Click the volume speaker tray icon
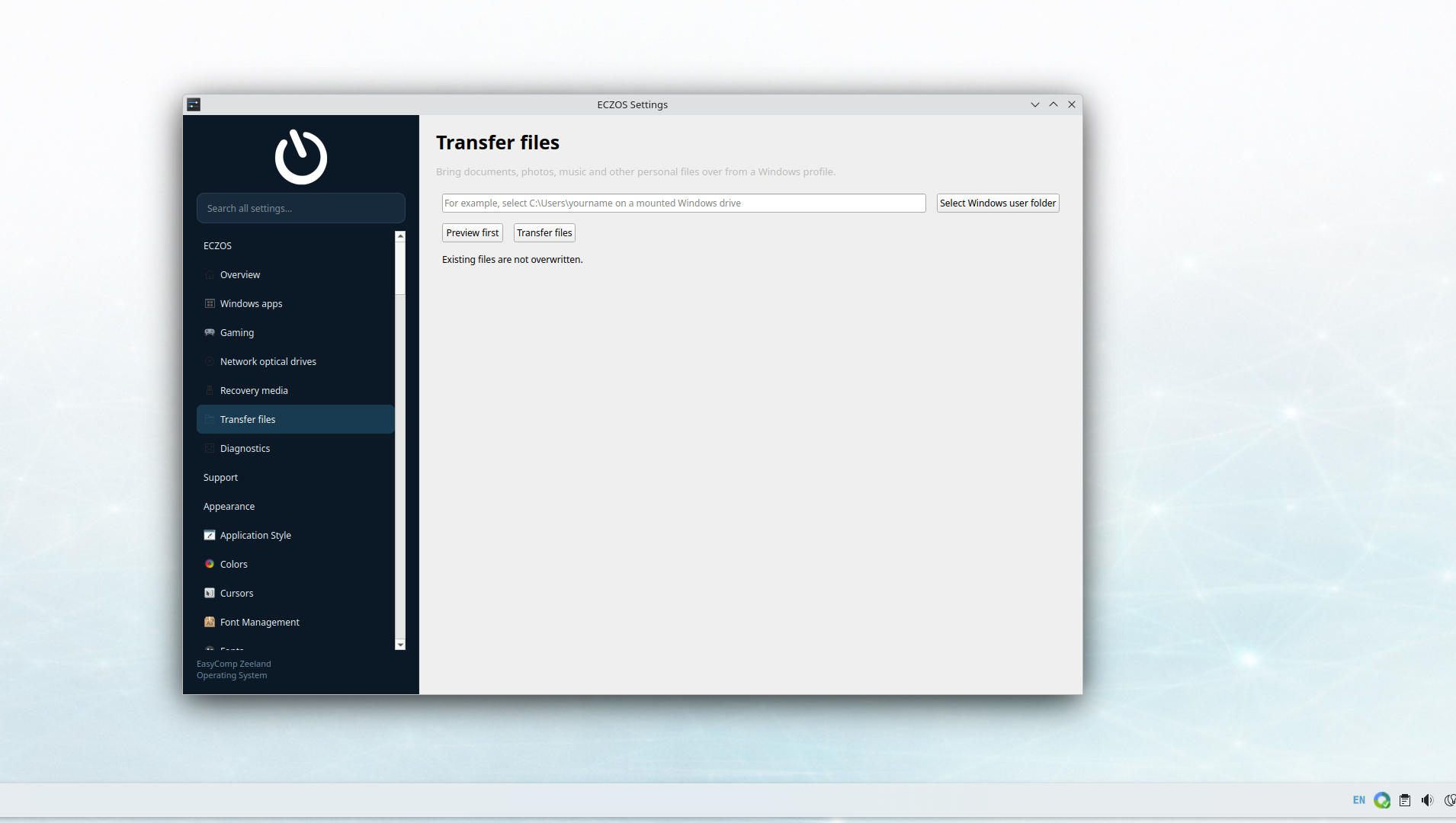 (1427, 800)
